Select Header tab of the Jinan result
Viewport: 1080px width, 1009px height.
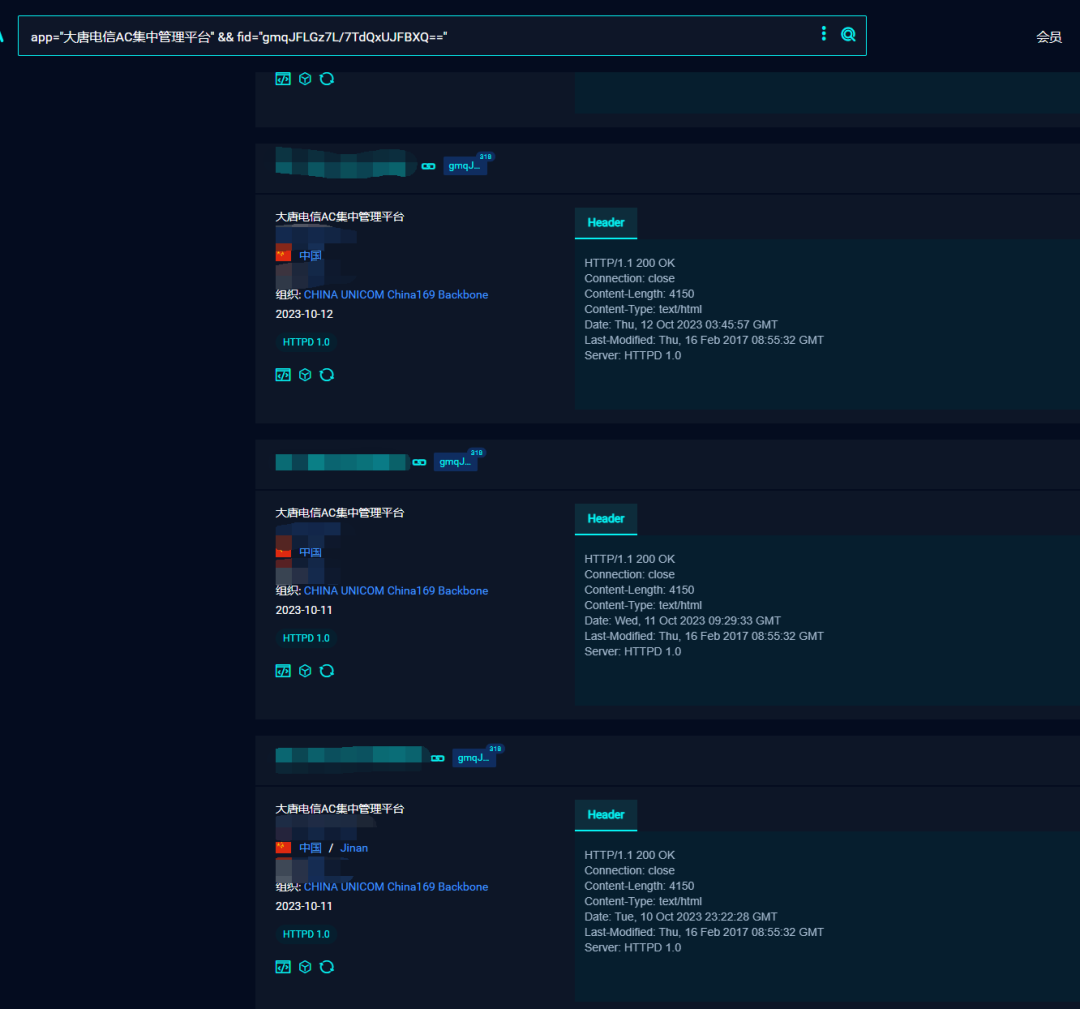pos(606,815)
